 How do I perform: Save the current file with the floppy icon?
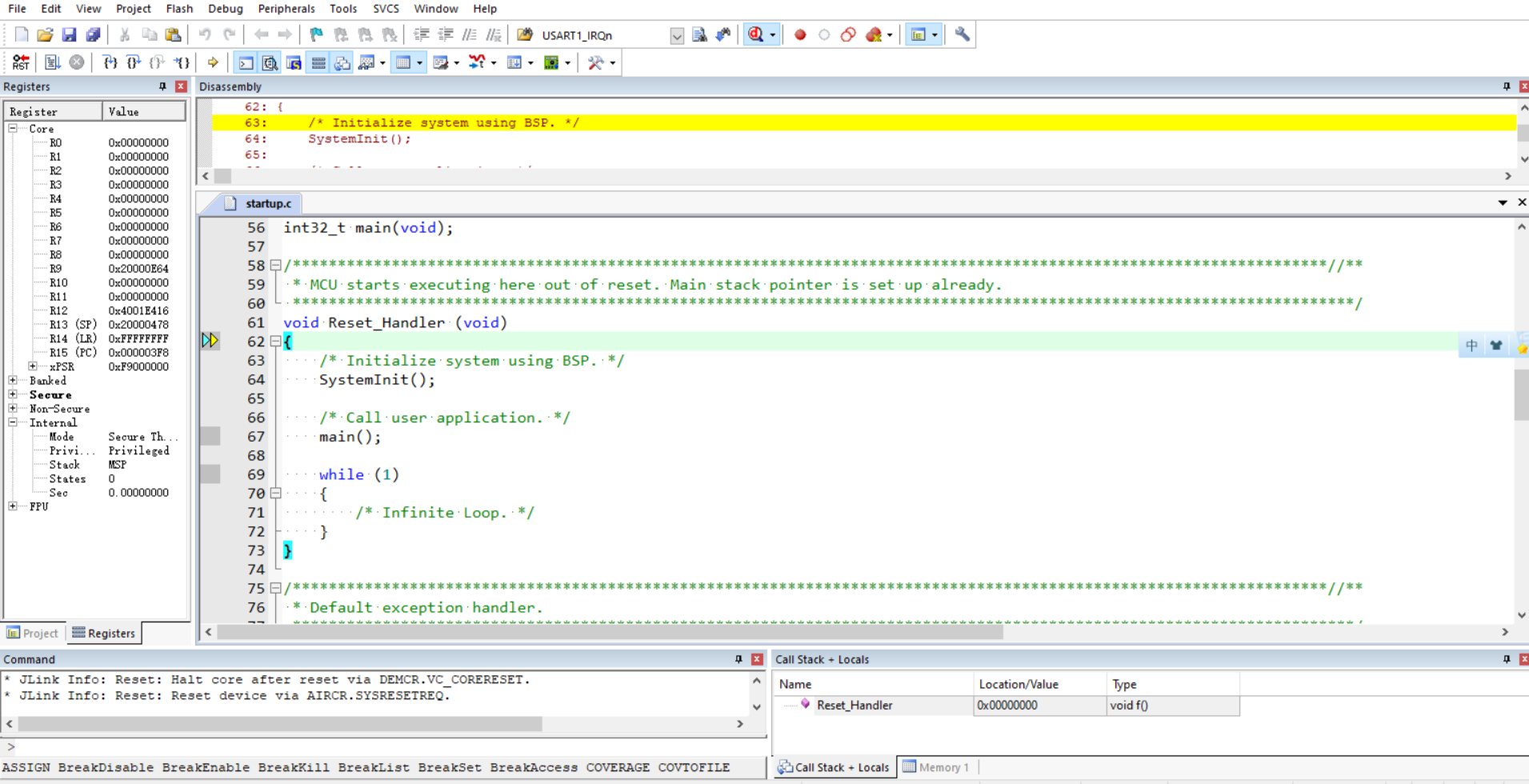(x=70, y=34)
